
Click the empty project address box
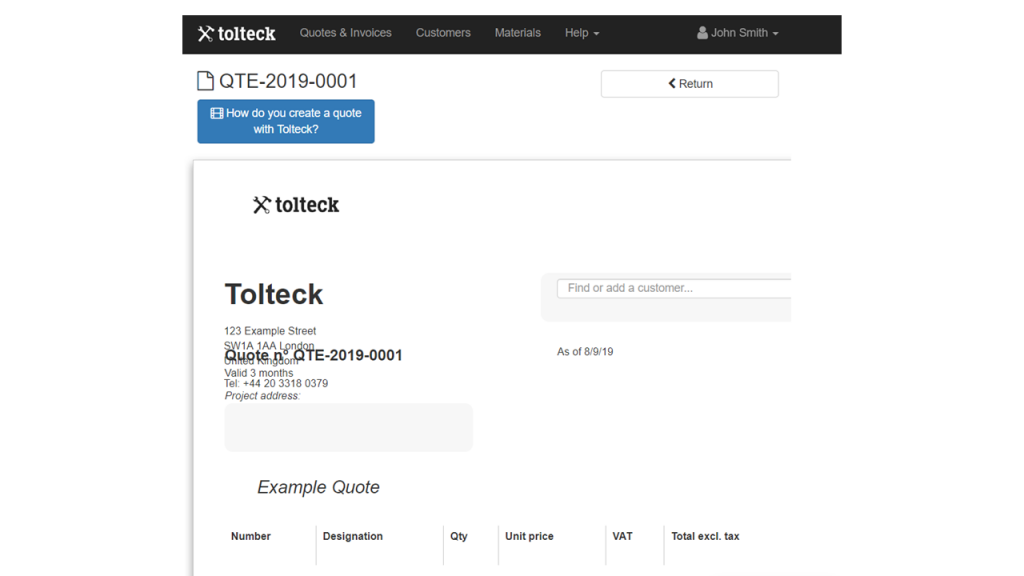click(x=349, y=427)
